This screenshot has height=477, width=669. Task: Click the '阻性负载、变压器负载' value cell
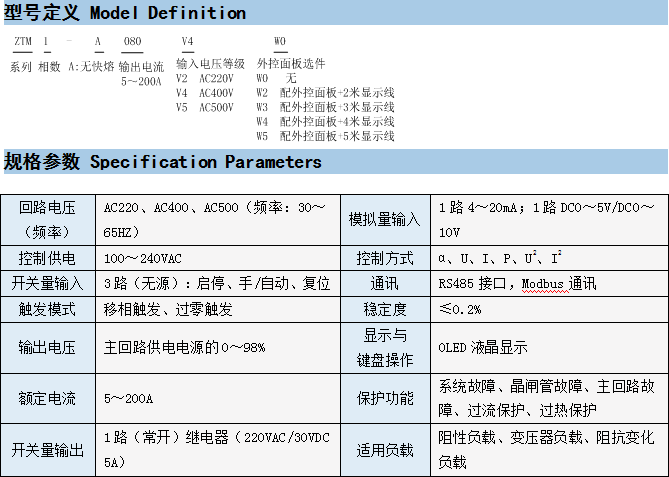click(x=550, y=450)
